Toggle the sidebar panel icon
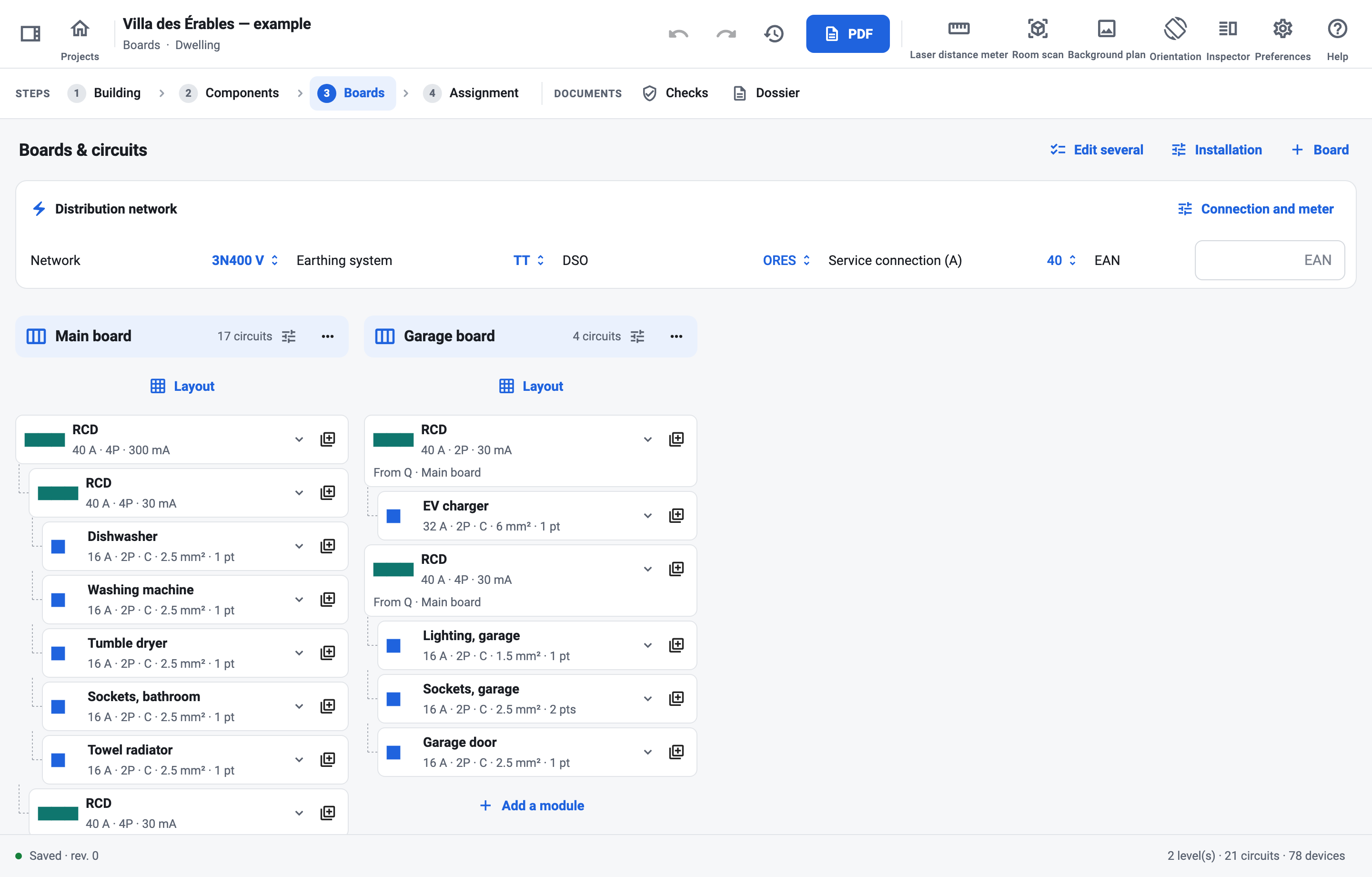The width and height of the screenshot is (1372, 877). [x=30, y=34]
